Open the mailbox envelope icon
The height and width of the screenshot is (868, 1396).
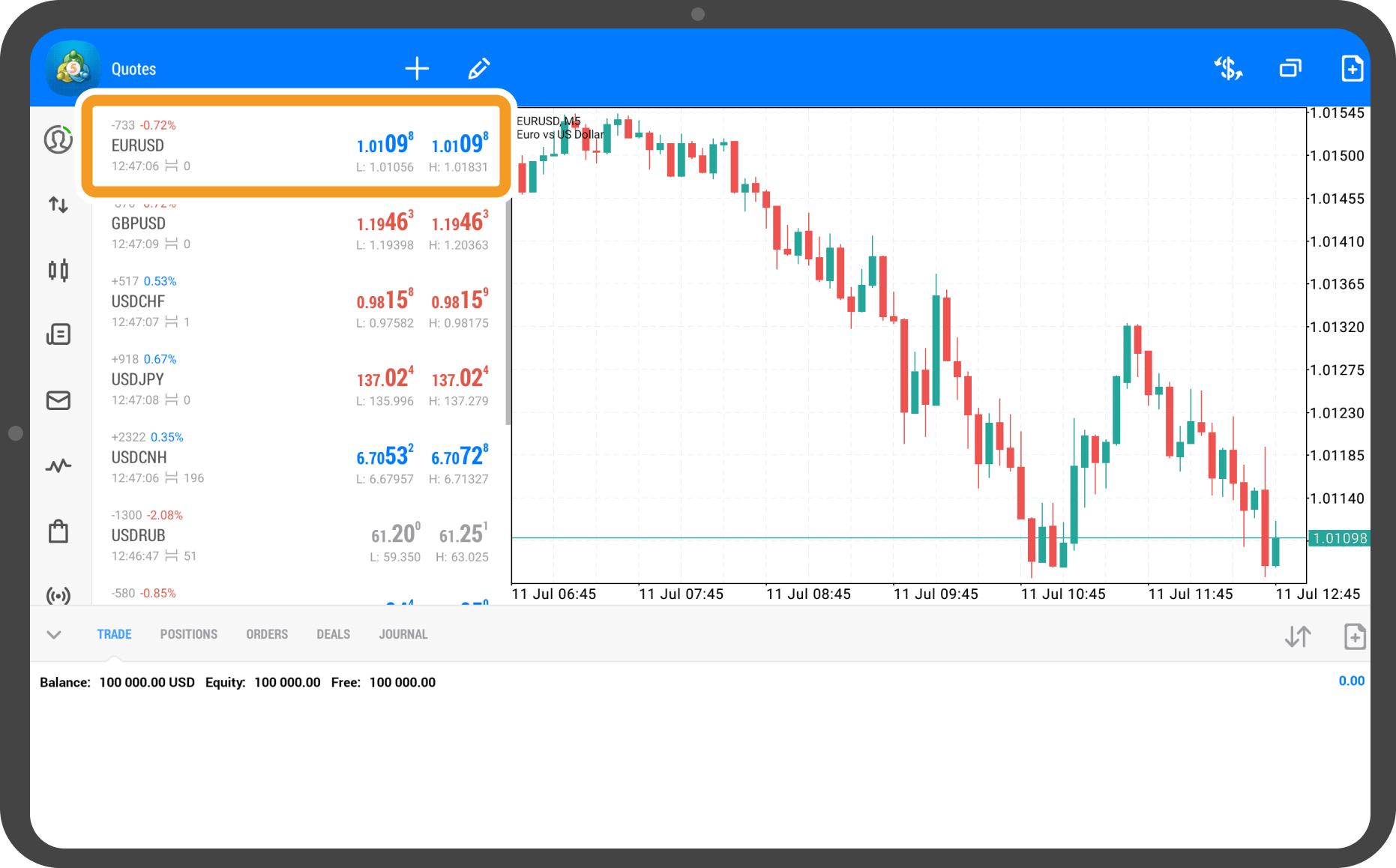pyautogui.click(x=58, y=400)
